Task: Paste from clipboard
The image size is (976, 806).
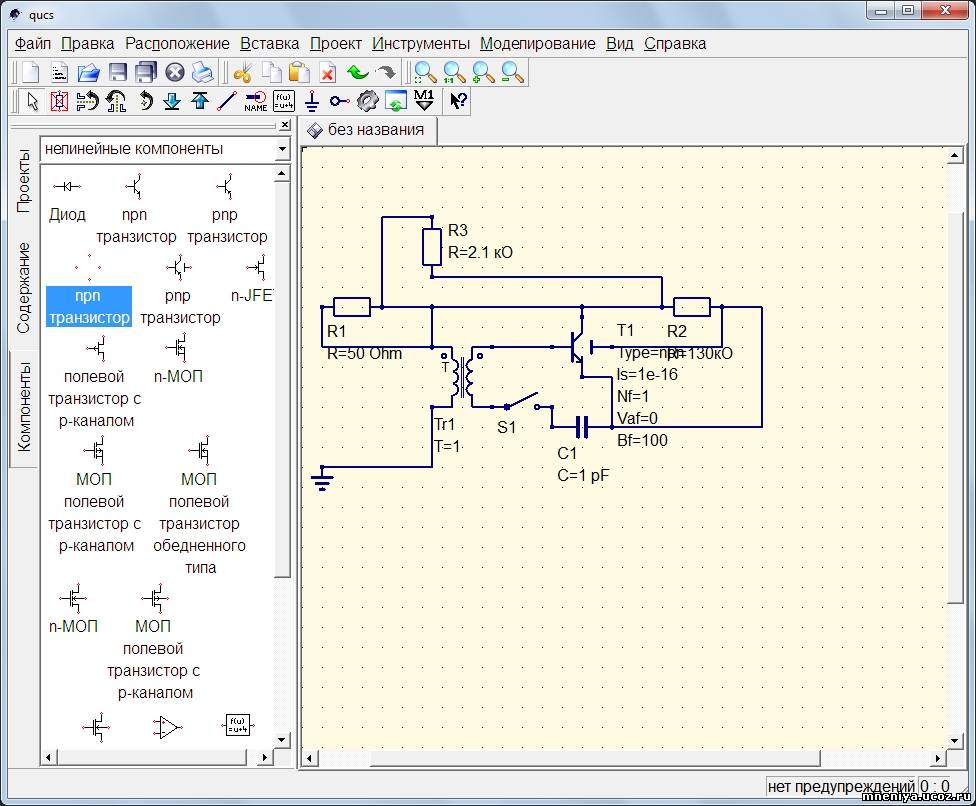Action: [x=299, y=73]
